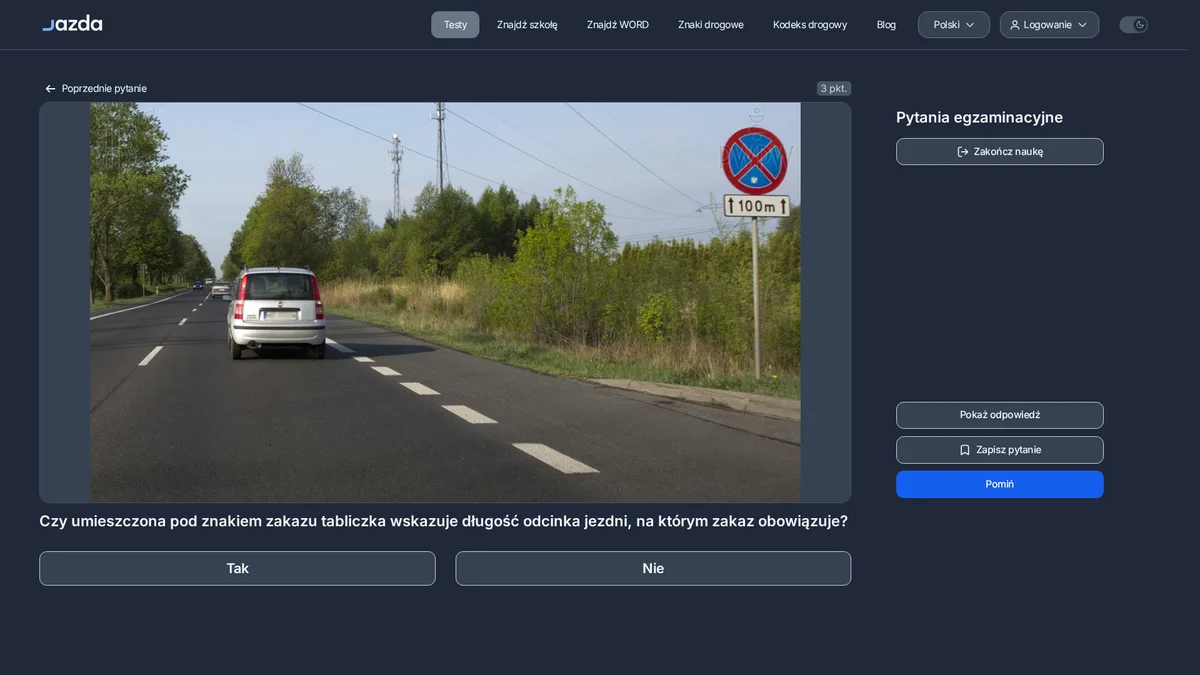Click Pokaż odpowiedź button
The image size is (1200, 675).
pos(1000,415)
